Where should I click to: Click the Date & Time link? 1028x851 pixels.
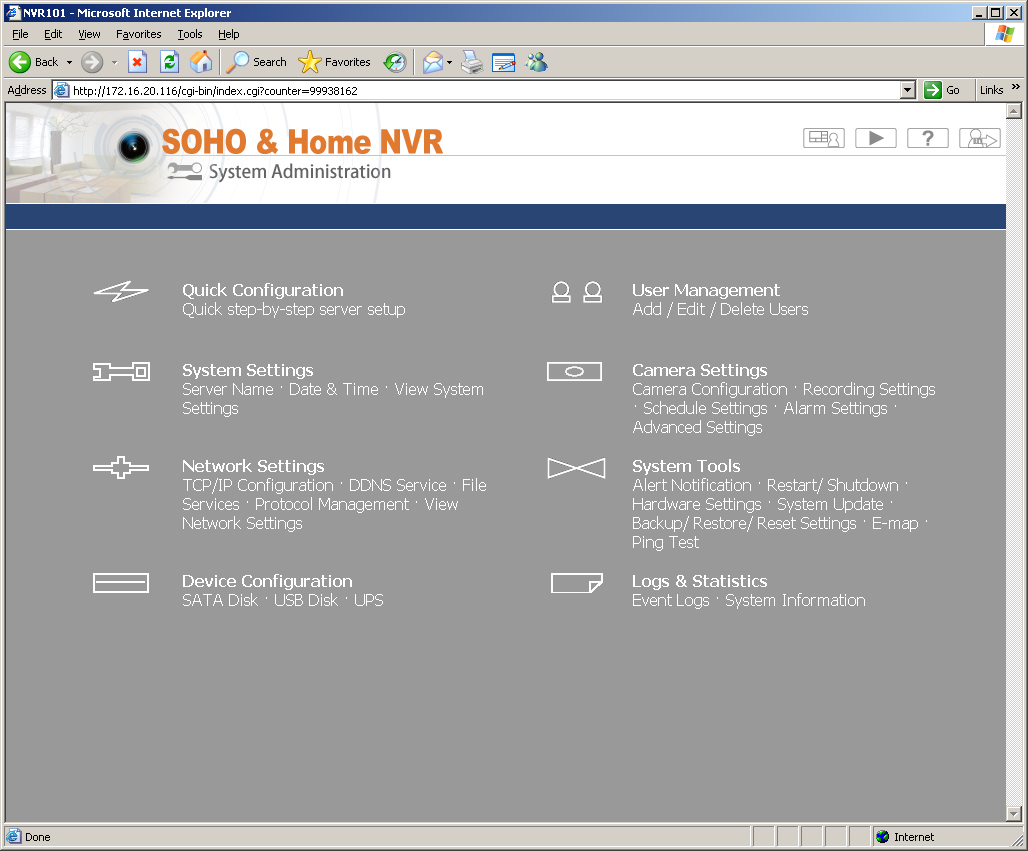334,389
